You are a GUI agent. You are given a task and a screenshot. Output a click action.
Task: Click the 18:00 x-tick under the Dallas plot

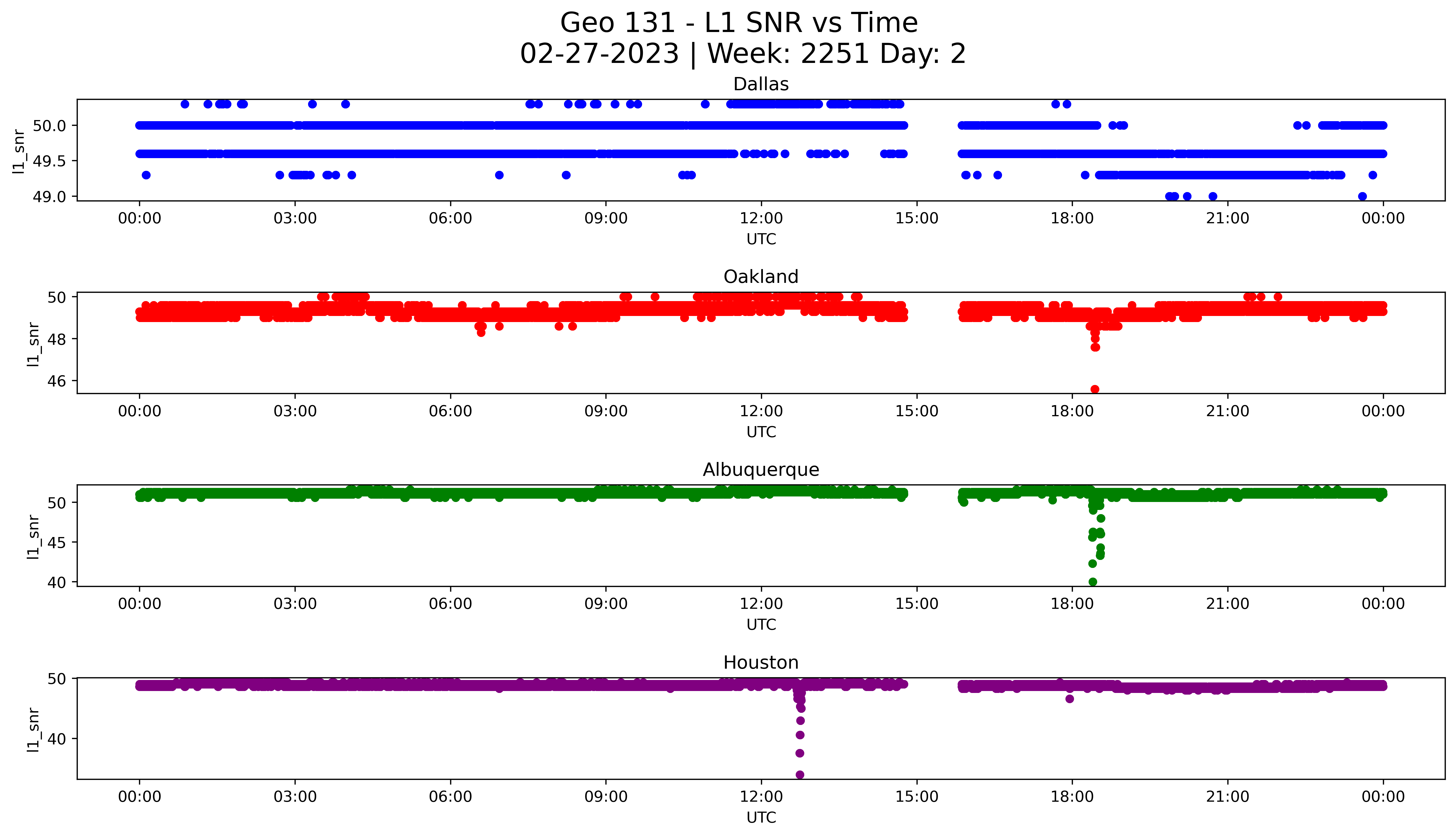pyautogui.click(x=1072, y=219)
